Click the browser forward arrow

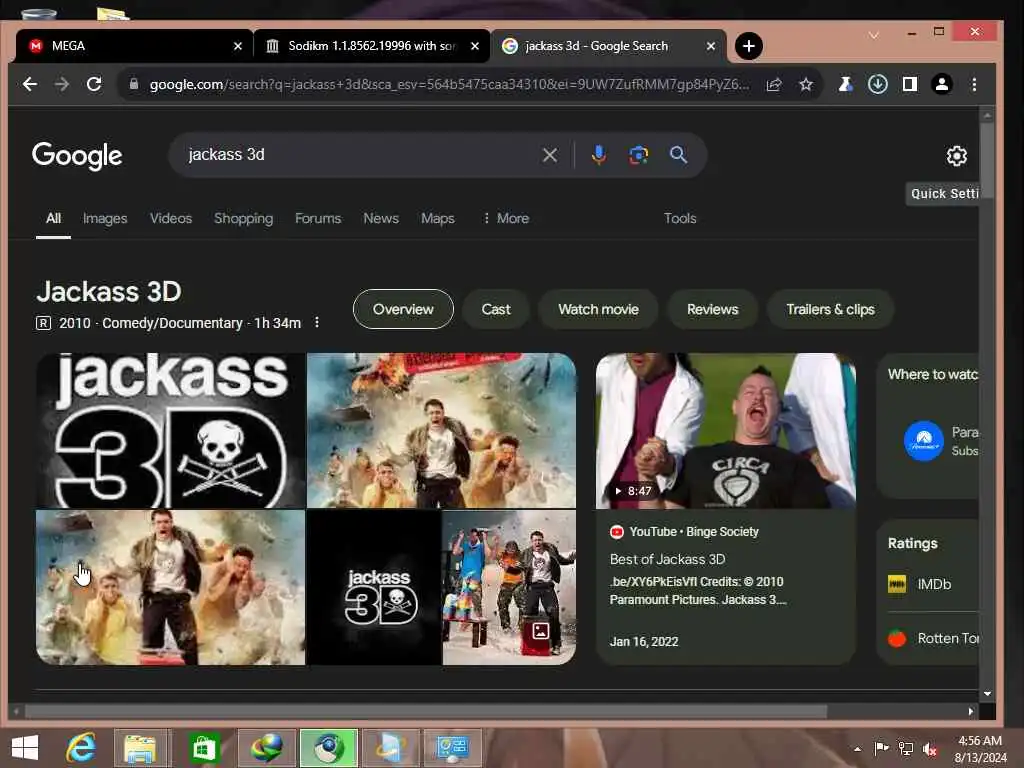click(61, 84)
